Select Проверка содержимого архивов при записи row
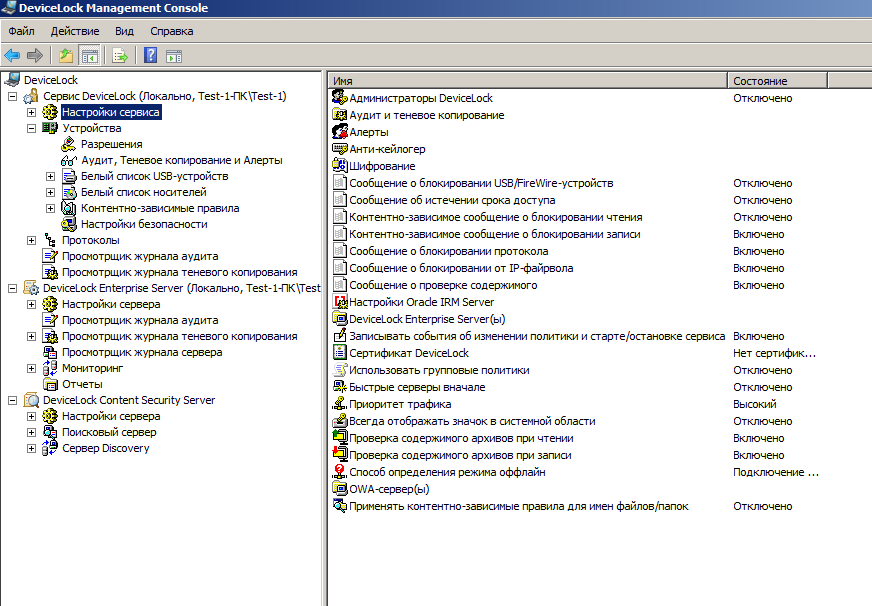The width and height of the screenshot is (872, 606). pos(460,455)
